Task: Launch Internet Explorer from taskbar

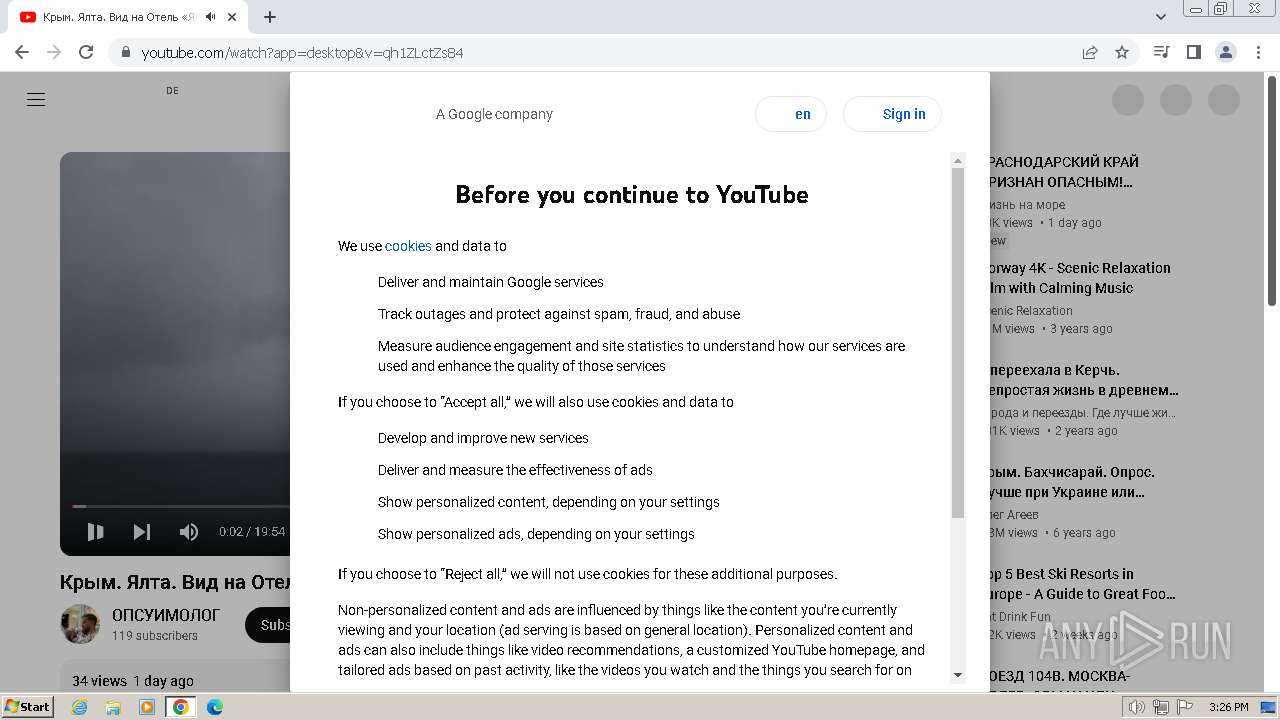Action: pyautogui.click(x=80, y=707)
